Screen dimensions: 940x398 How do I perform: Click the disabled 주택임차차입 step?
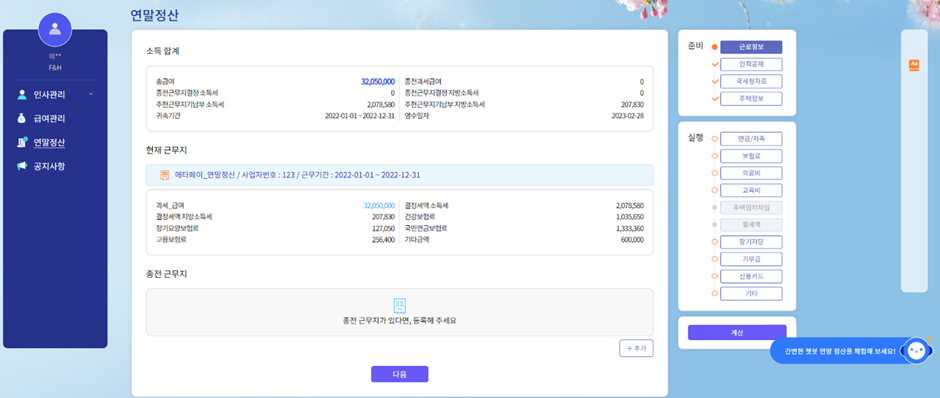click(751, 207)
